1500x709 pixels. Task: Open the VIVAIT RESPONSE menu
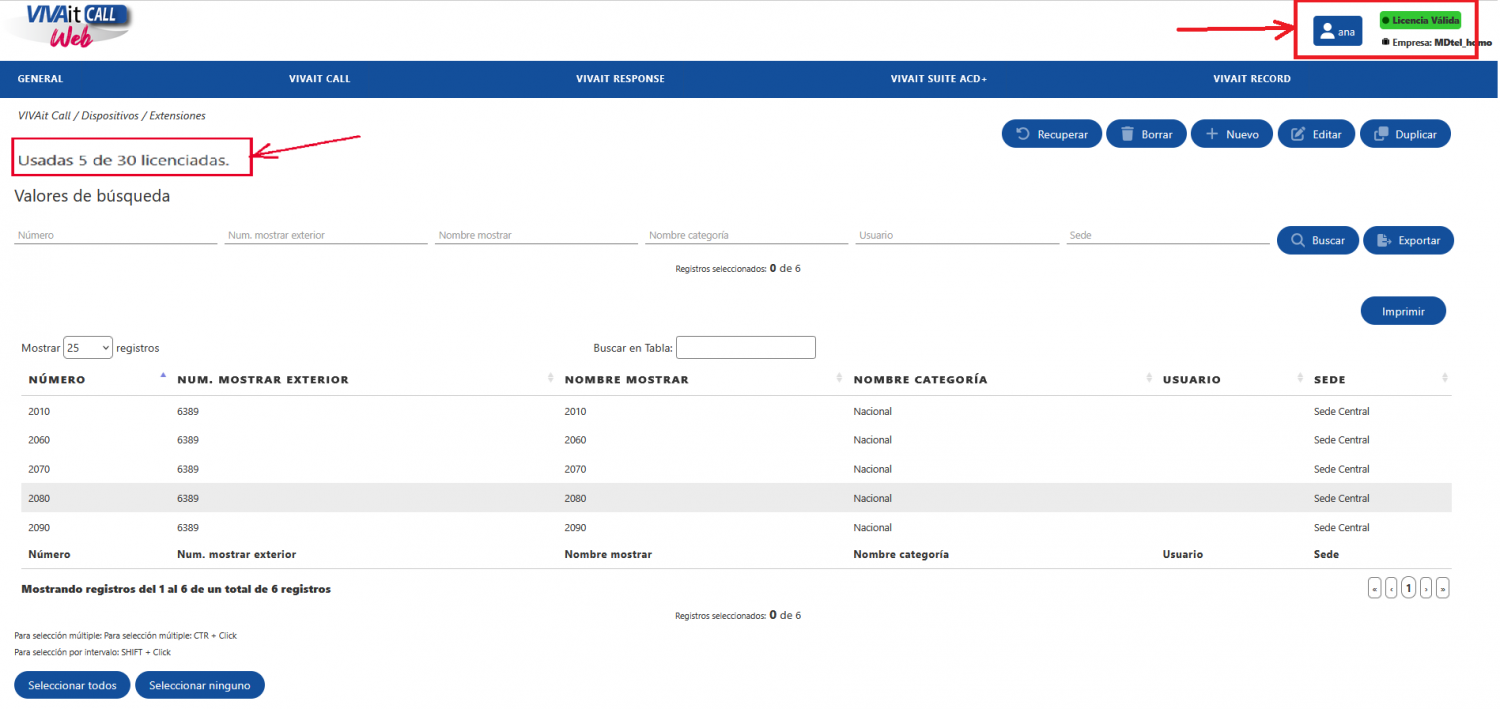pyautogui.click(x=620, y=79)
